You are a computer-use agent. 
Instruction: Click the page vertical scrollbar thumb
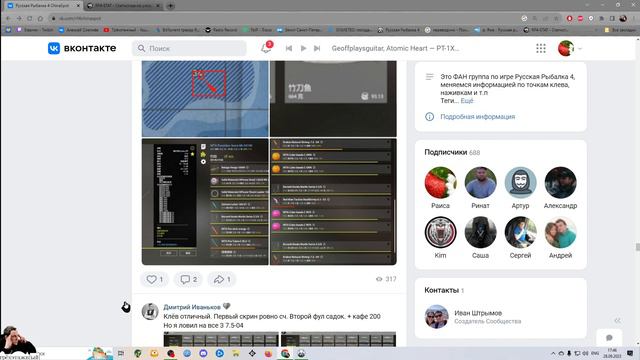pyautogui.click(x=637, y=247)
